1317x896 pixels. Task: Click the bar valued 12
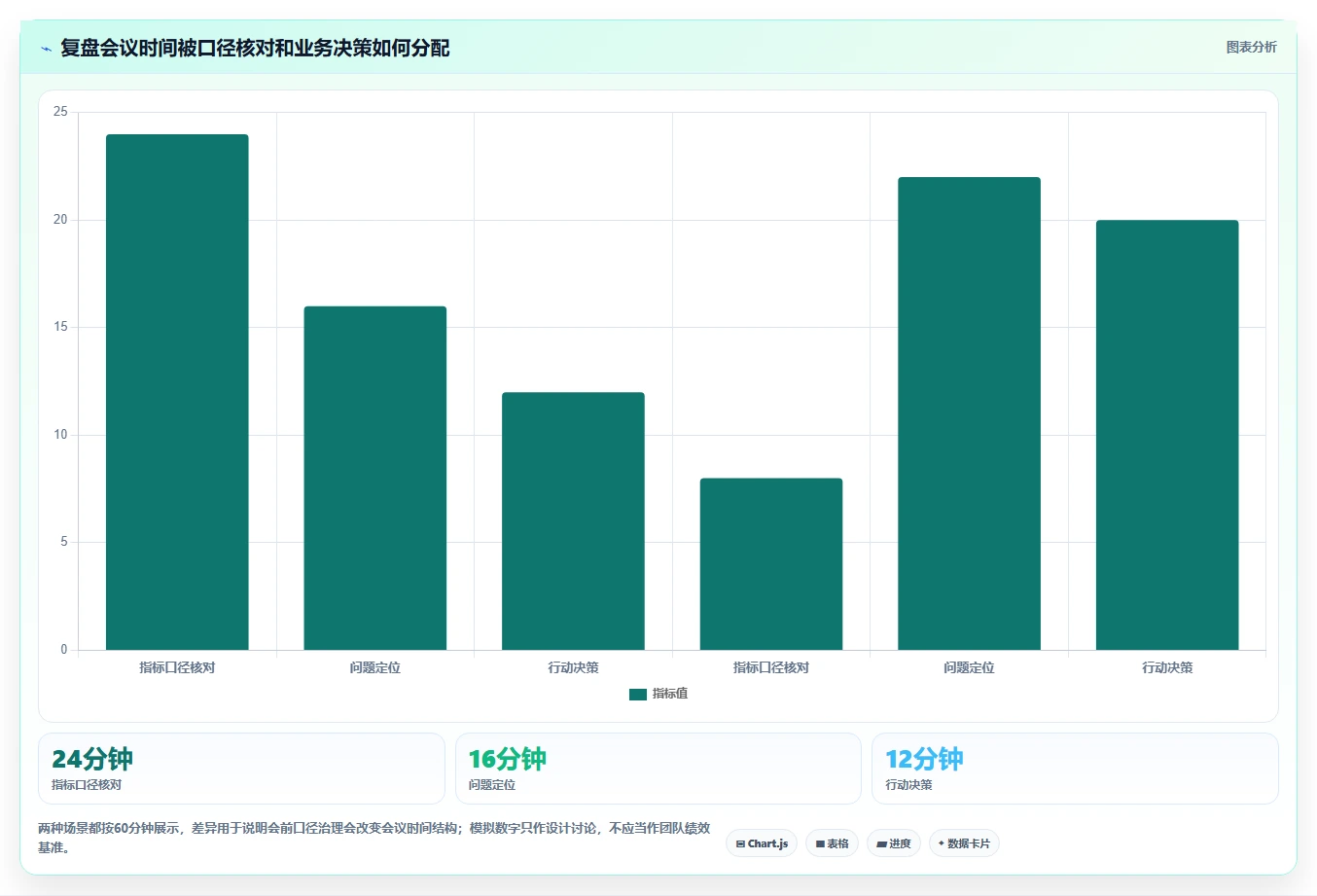(x=573, y=520)
